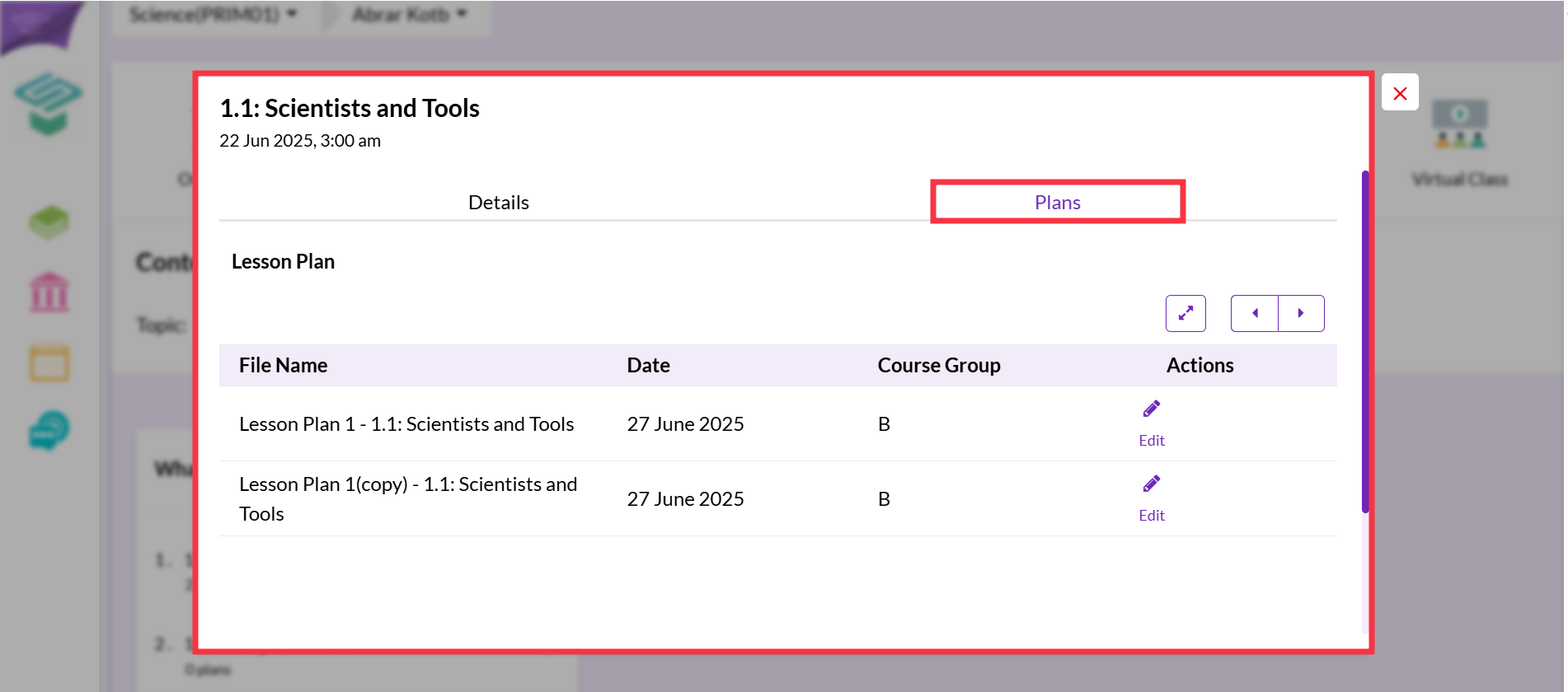Close the lesson dialog with the red X
1568x692 pixels.
click(1400, 93)
